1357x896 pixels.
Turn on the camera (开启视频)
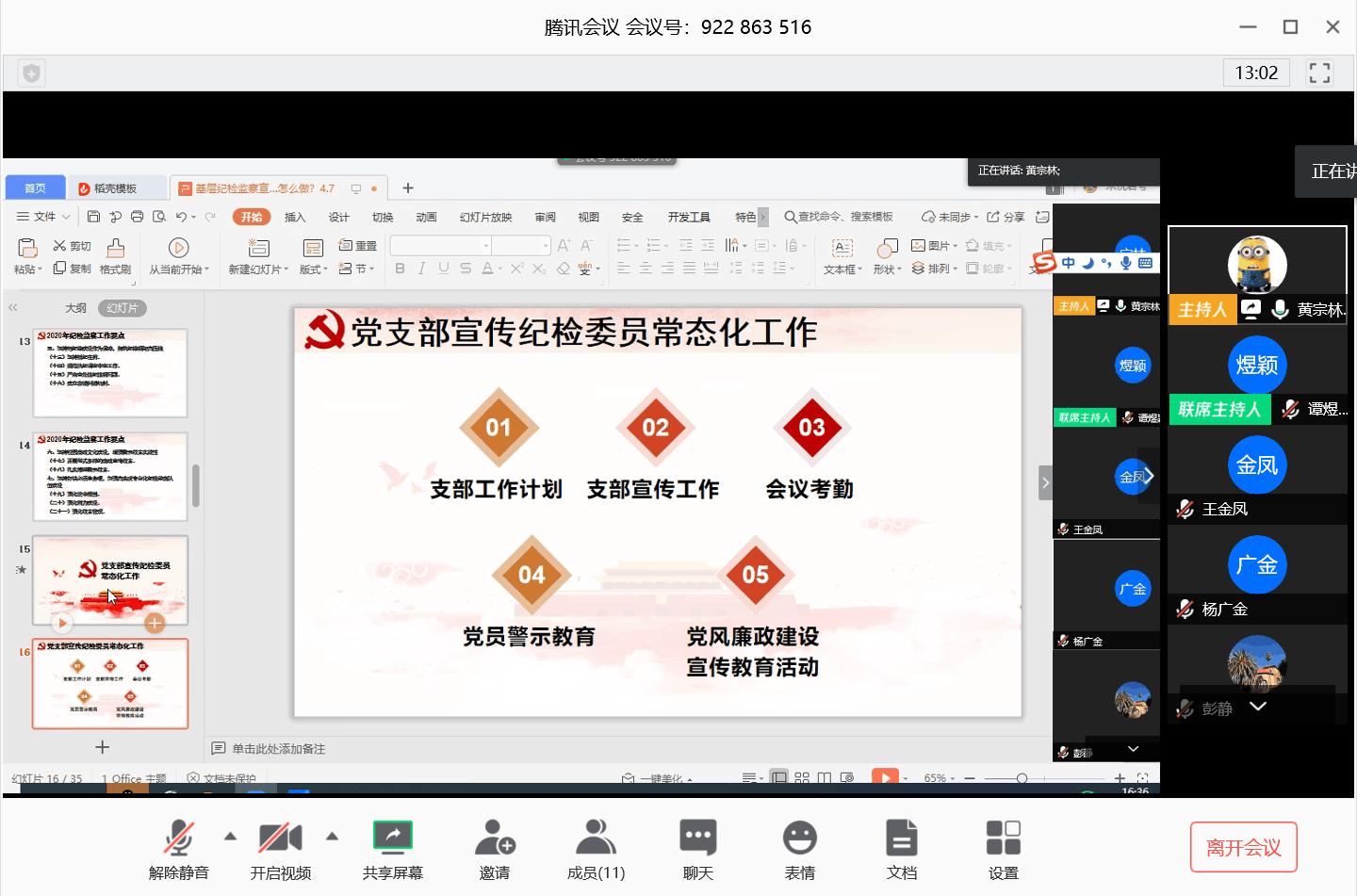click(280, 838)
